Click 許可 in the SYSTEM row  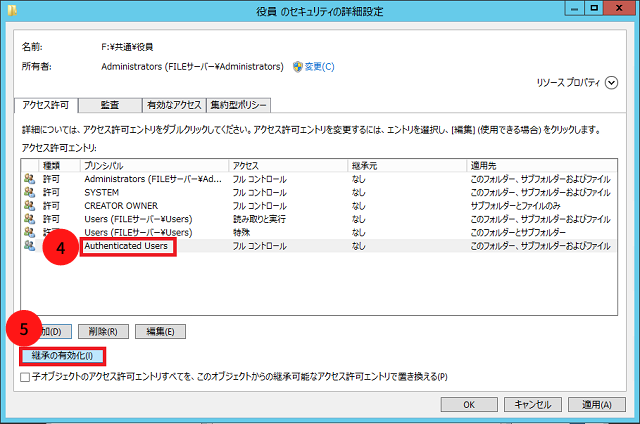51,192
